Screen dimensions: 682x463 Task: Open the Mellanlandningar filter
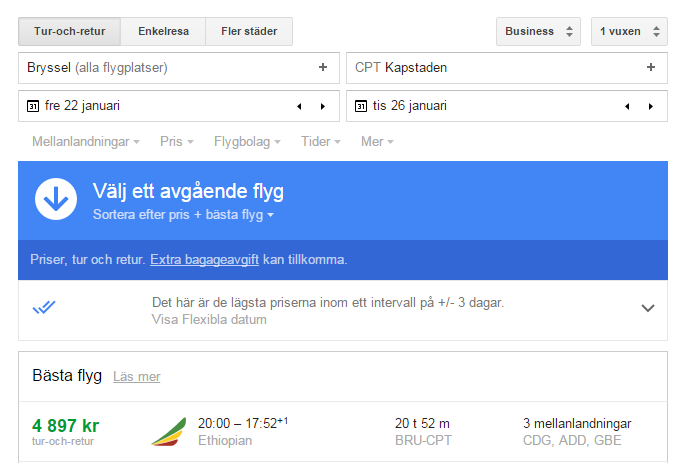click(x=85, y=142)
